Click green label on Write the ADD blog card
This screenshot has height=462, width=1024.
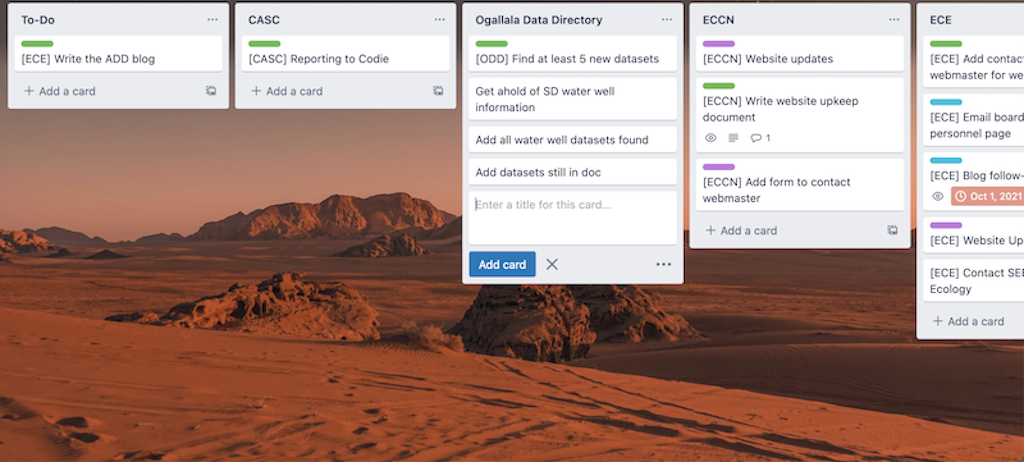(37, 44)
